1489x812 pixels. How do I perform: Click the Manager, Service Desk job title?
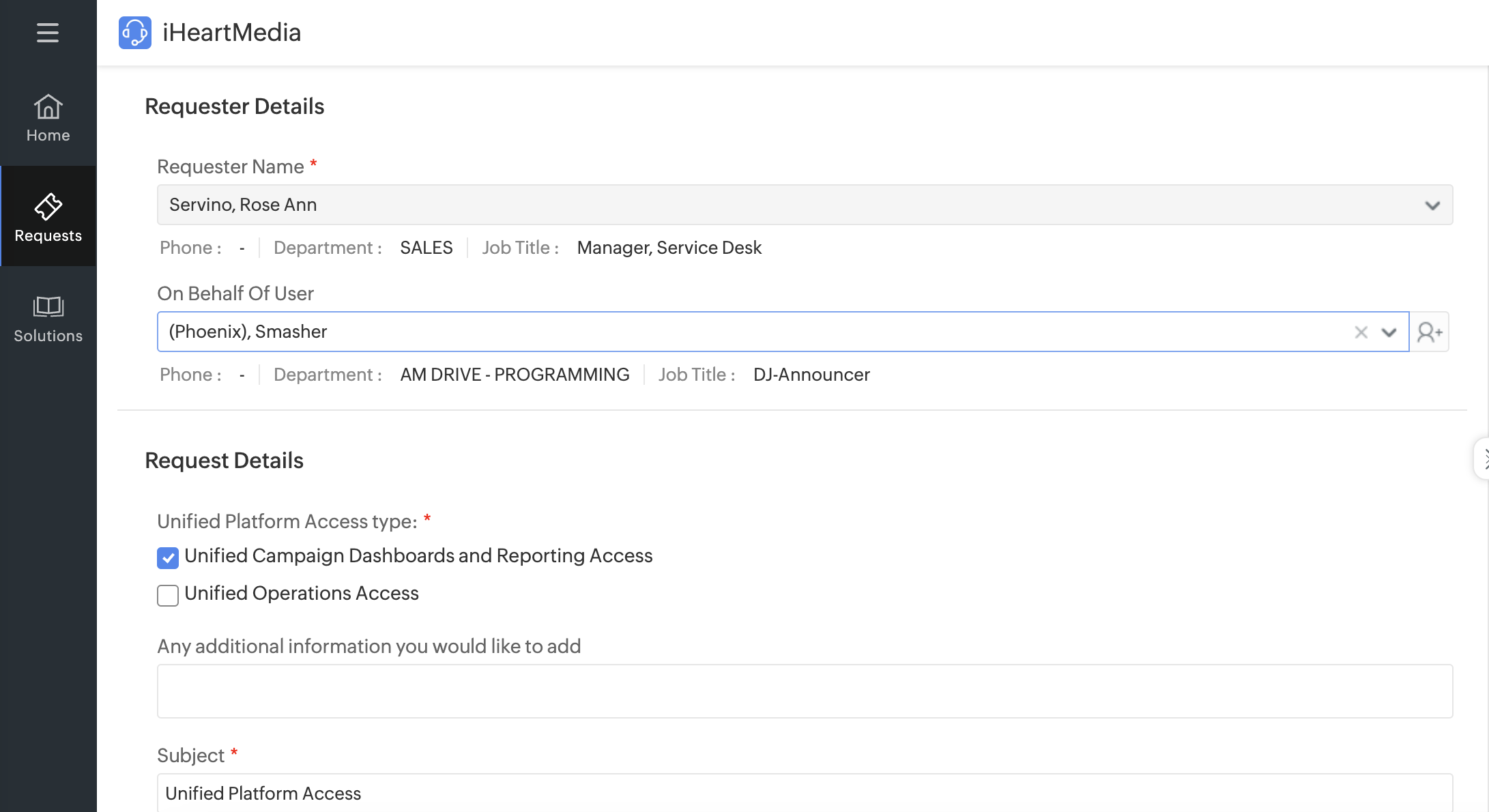pos(669,248)
